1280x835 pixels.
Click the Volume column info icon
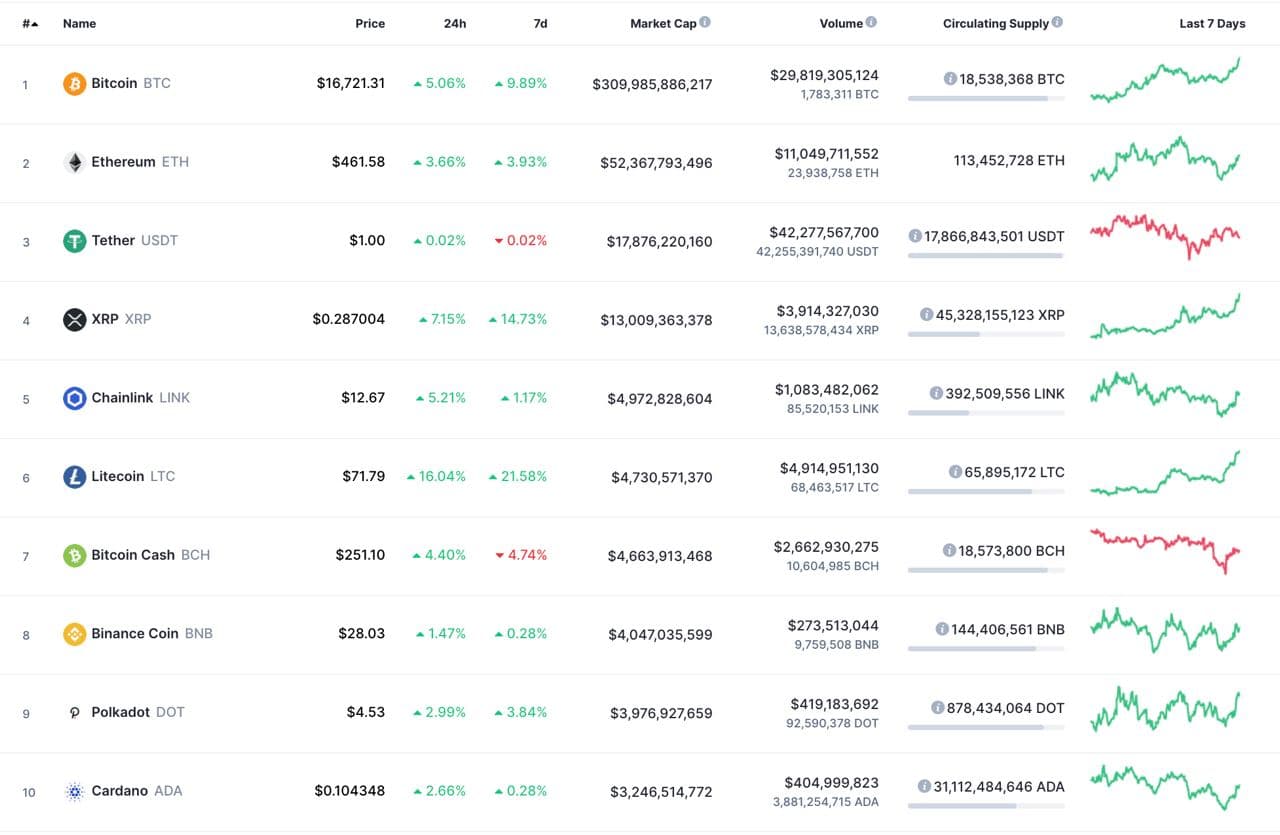point(871,22)
